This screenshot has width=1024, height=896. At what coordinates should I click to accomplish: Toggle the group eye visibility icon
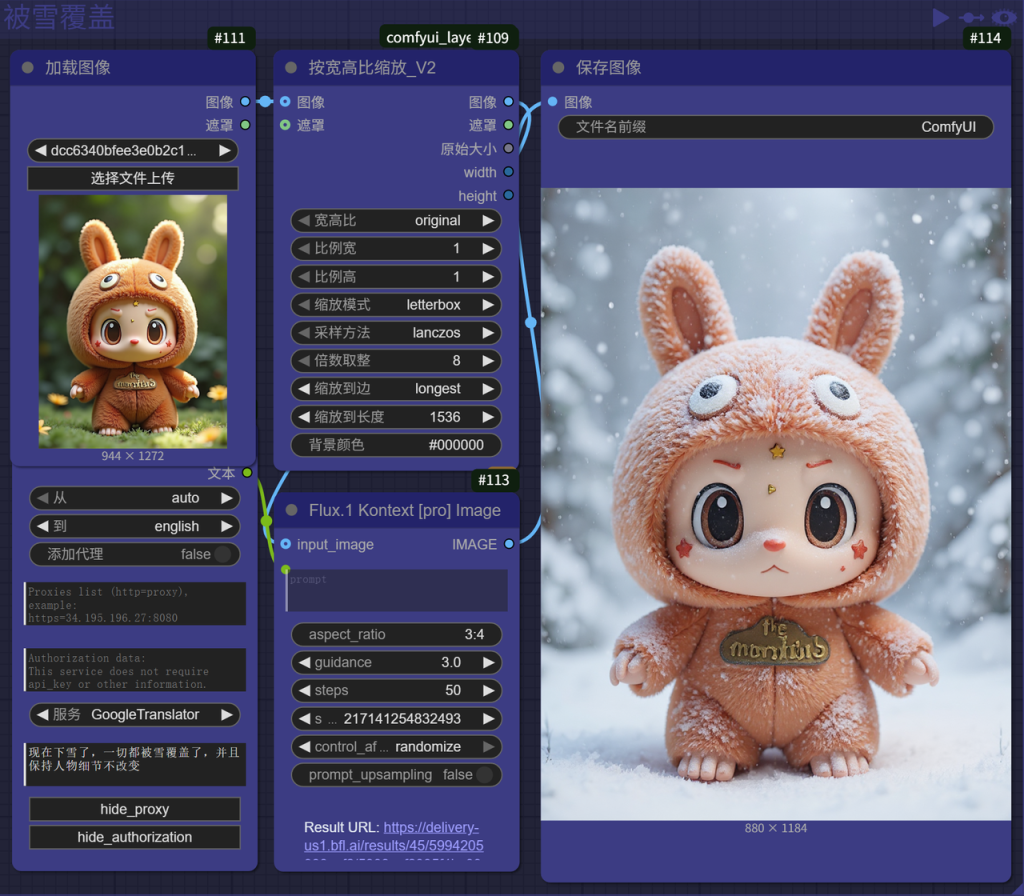[1003, 17]
